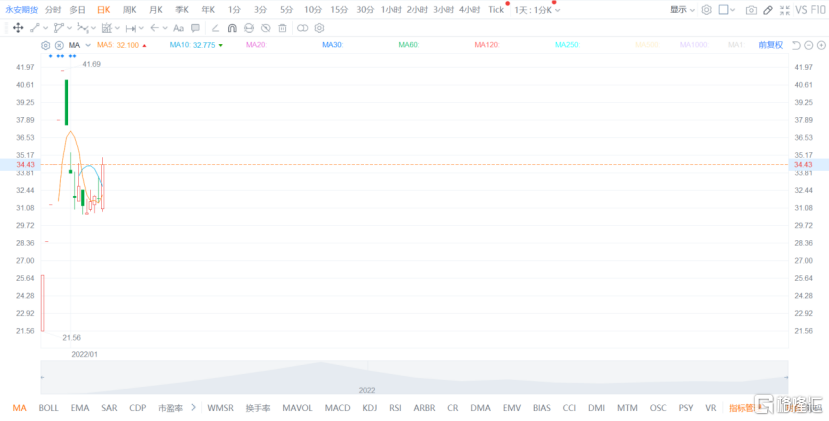Click the collapse fullscreen arrows icon

[x=786, y=10]
